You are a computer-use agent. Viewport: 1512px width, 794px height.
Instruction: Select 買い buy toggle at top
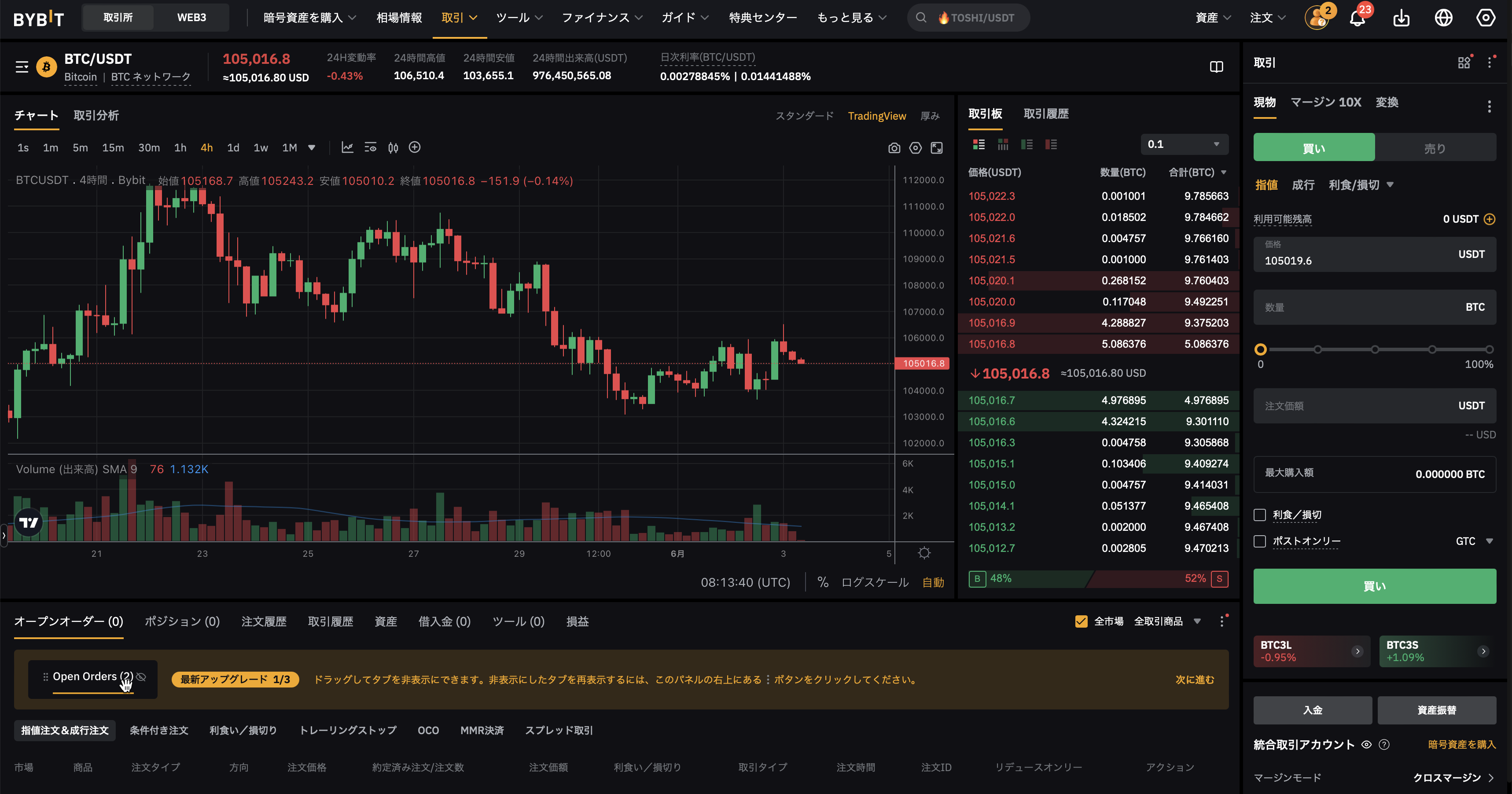(x=1313, y=148)
